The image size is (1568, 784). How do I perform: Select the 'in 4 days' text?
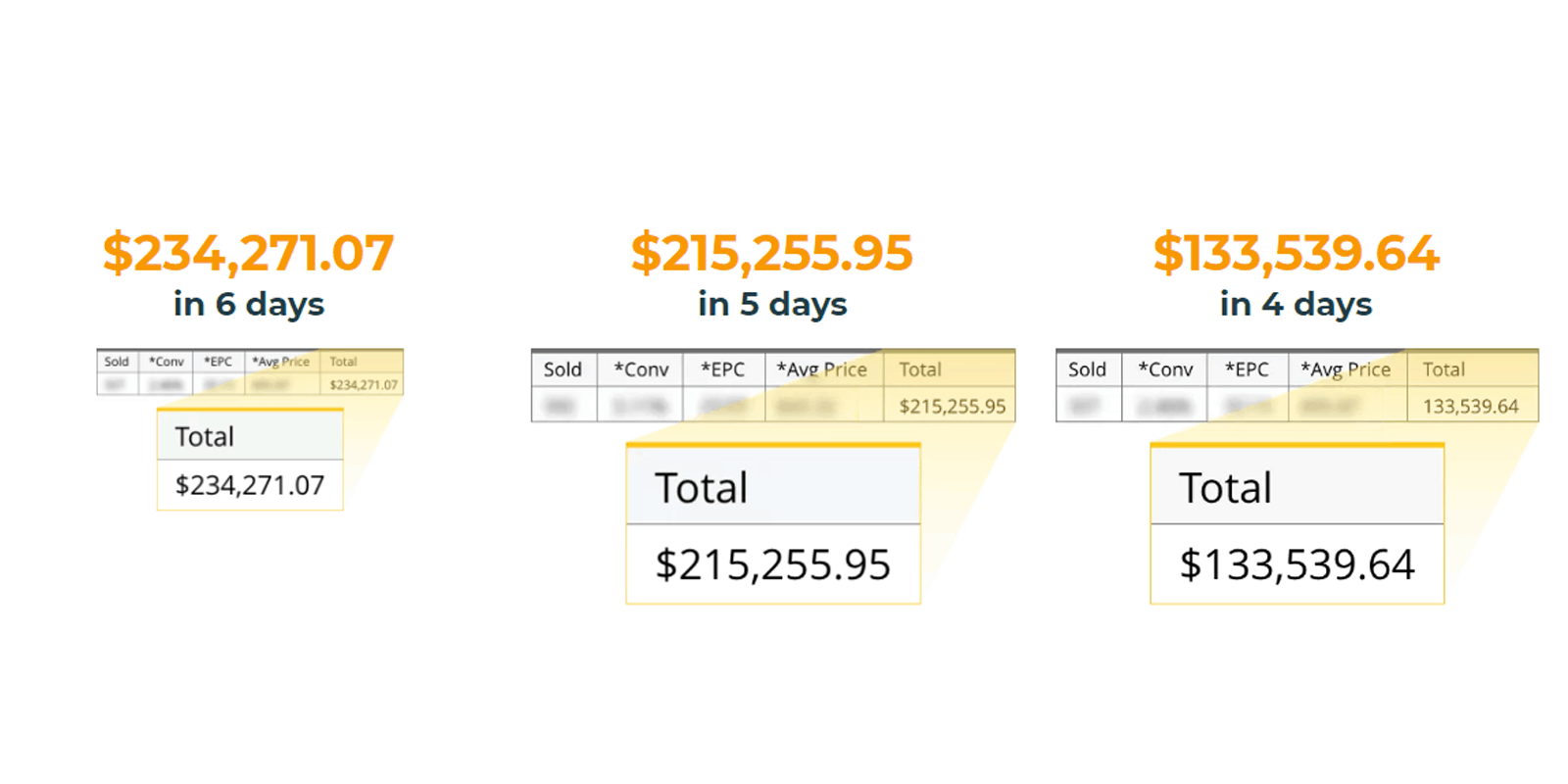pos(1296,304)
